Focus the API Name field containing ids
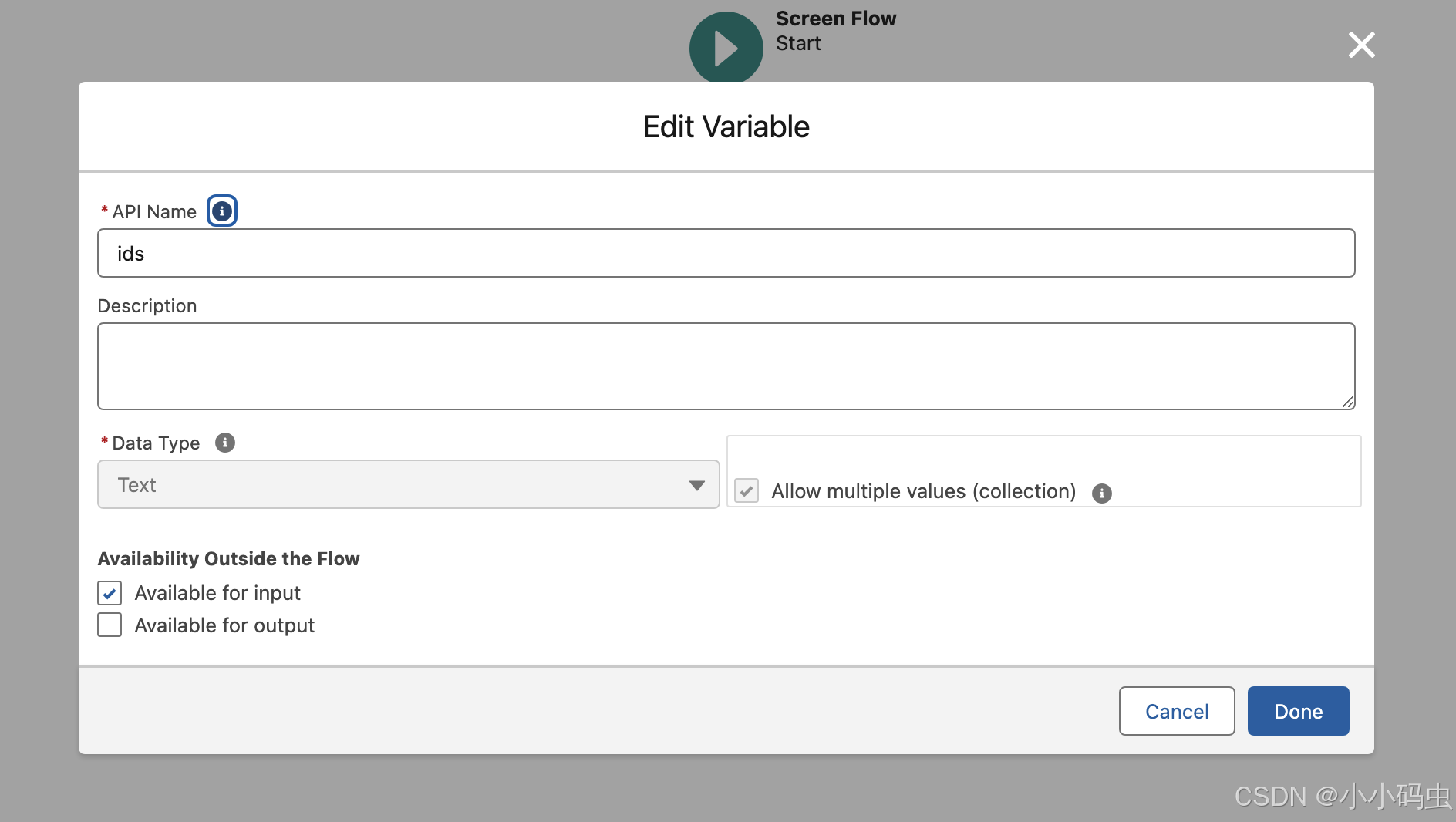Image resolution: width=1456 pixels, height=822 pixels. point(726,253)
